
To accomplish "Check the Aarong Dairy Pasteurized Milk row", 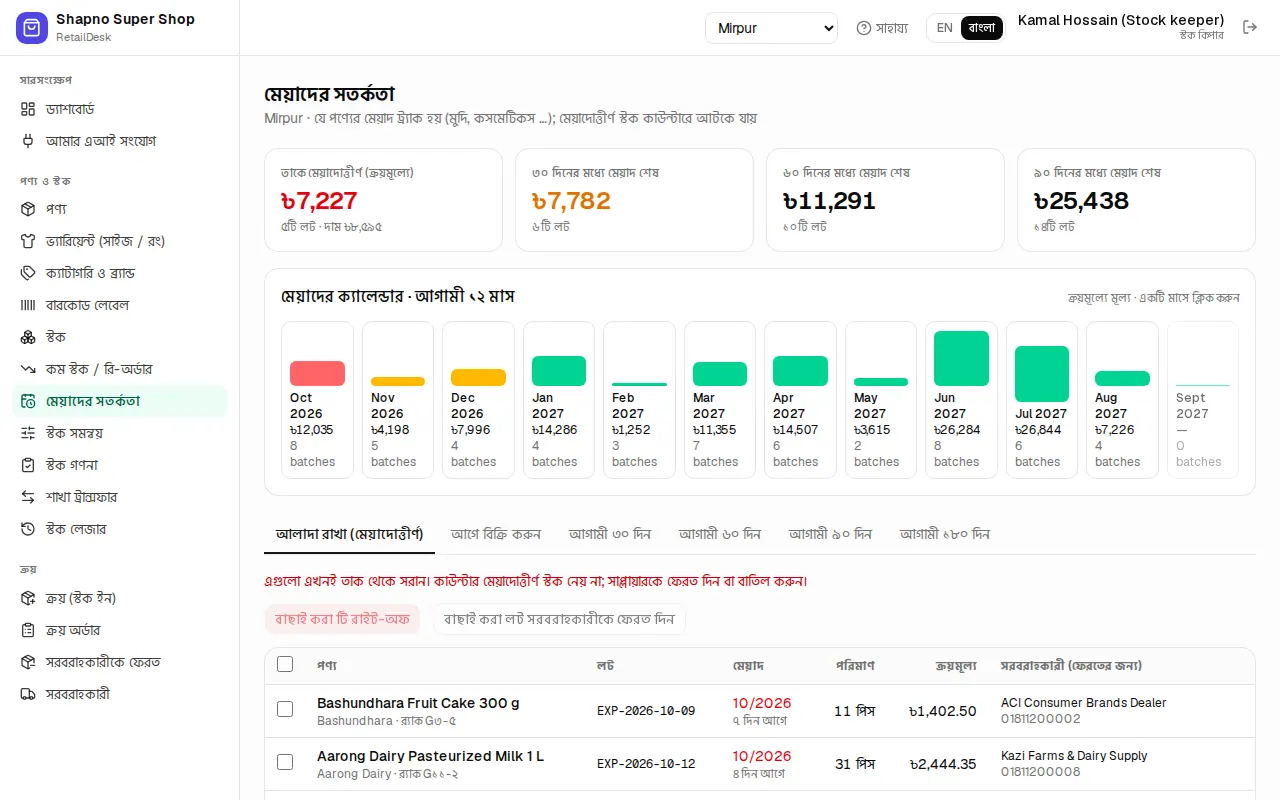I will pyautogui.click(x=285, y=762).
